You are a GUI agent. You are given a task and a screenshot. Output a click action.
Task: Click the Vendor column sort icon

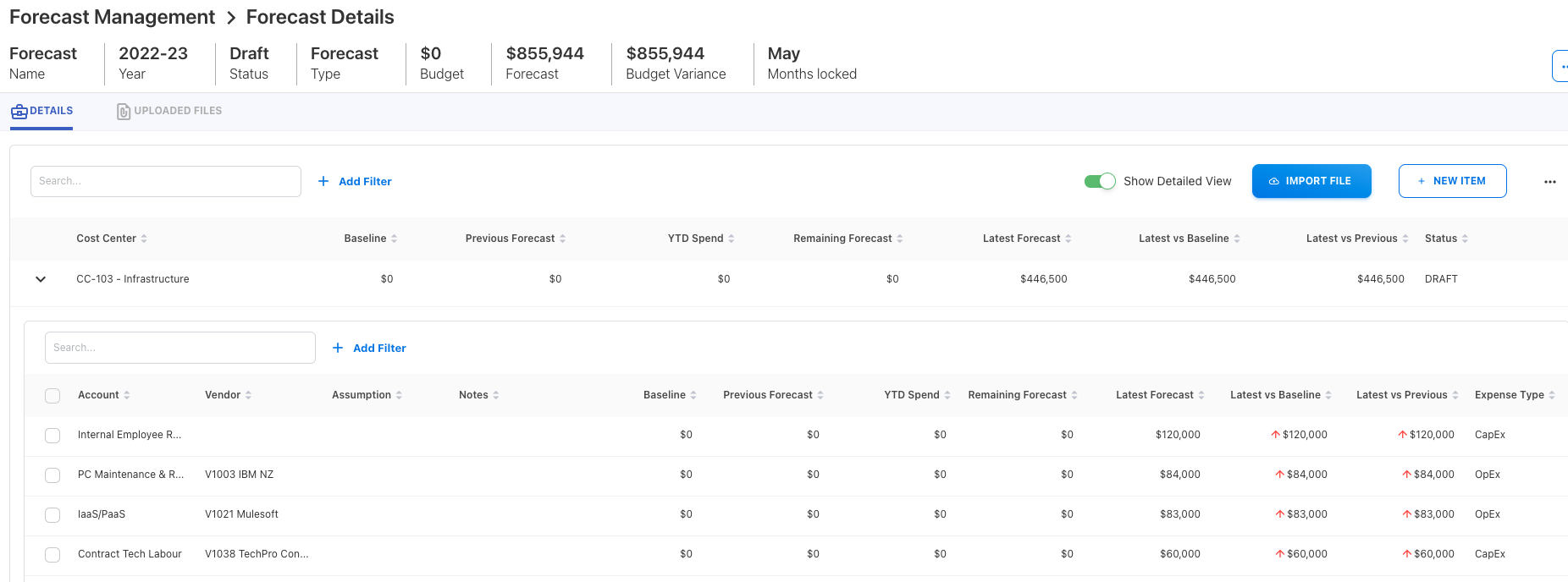tap(248, 395)
